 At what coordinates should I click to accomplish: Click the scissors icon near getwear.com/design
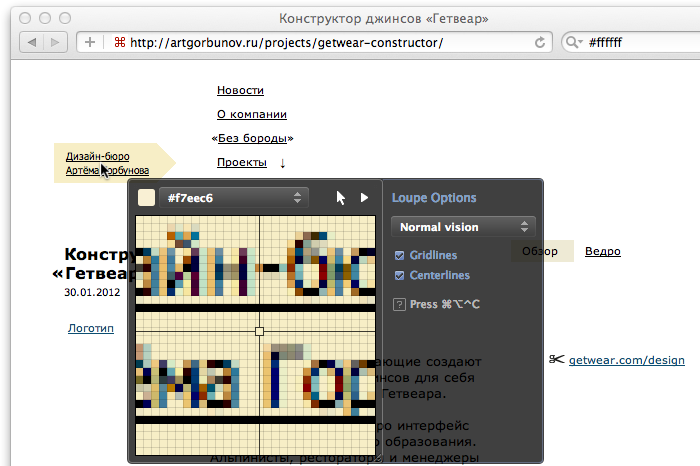(556, 360)
